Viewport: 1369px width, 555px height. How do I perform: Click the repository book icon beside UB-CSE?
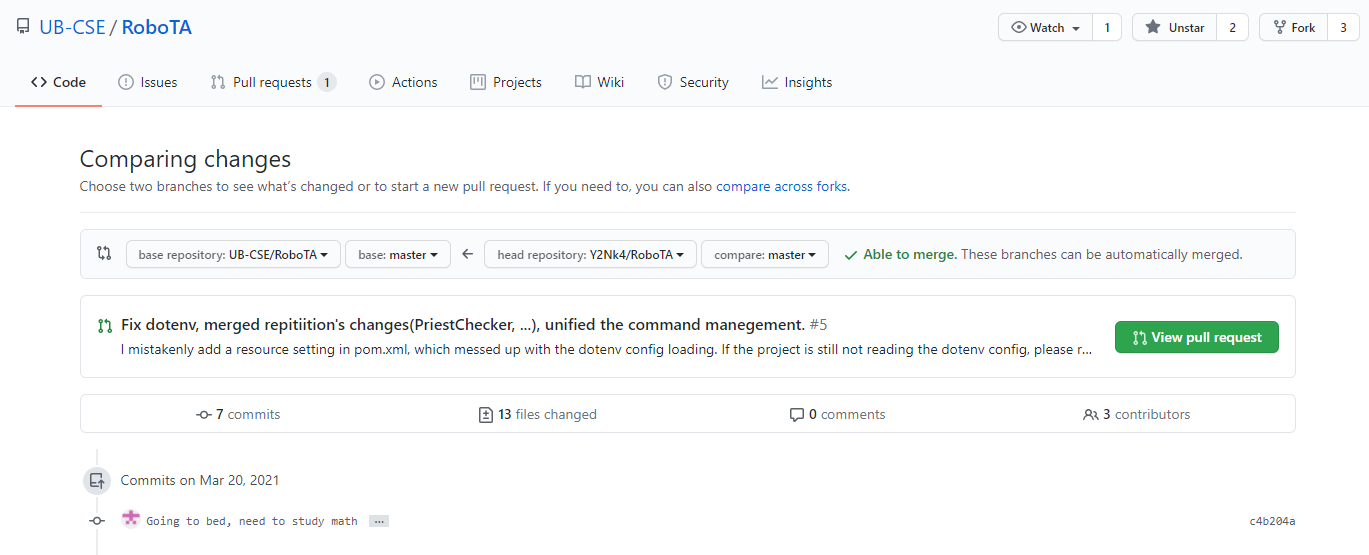(x=23, y=27)
